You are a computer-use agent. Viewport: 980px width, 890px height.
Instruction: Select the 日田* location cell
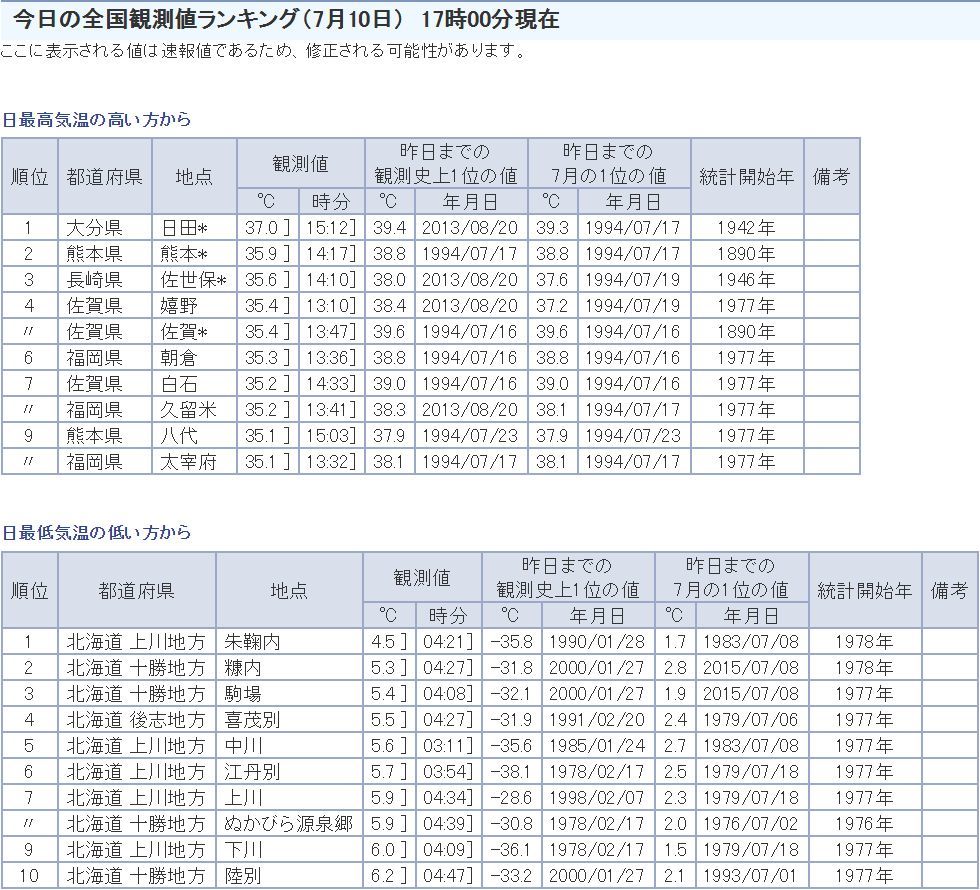click(x=184, y=228)
